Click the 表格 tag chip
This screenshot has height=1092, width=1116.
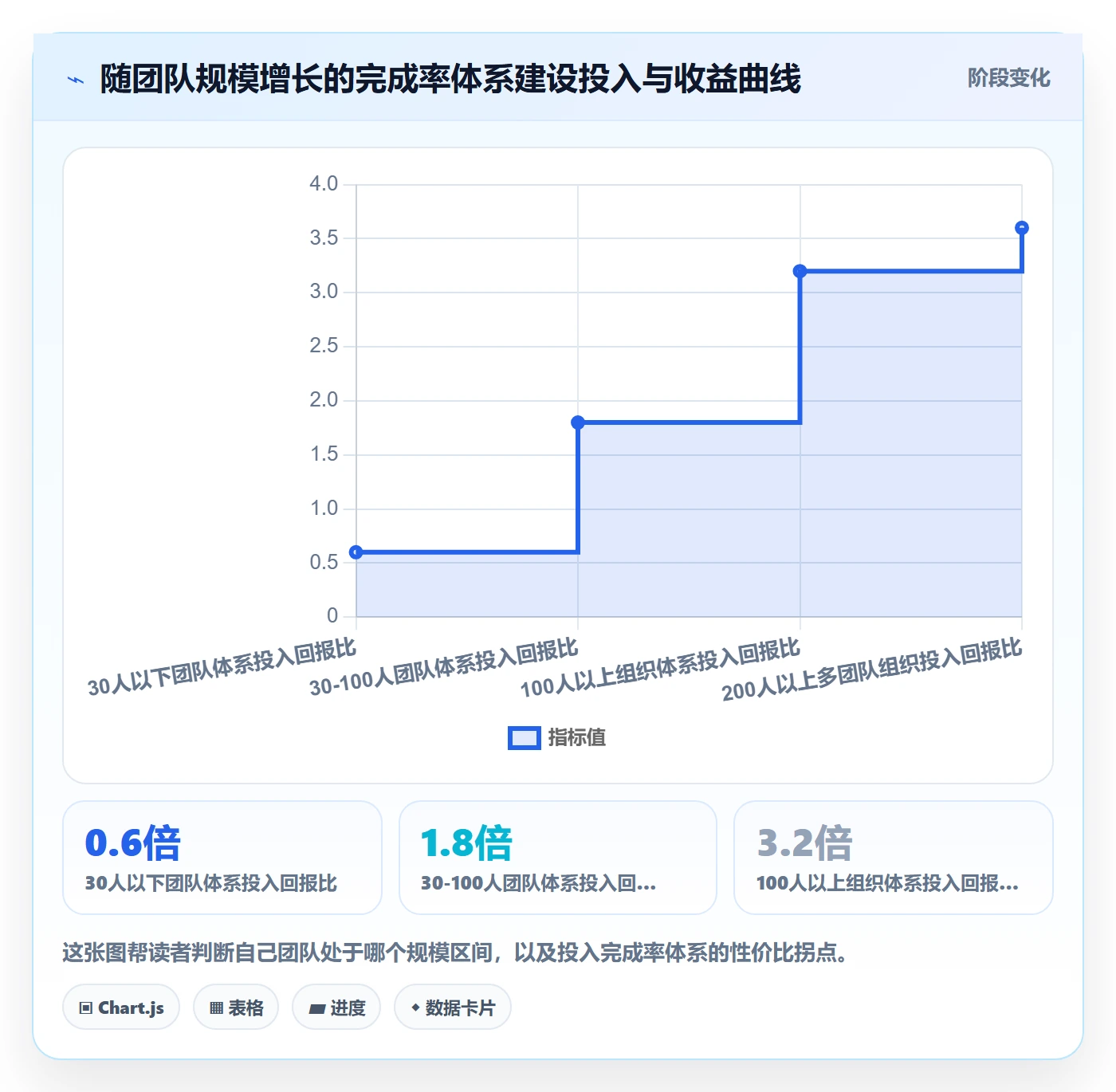coord(236,1008)
